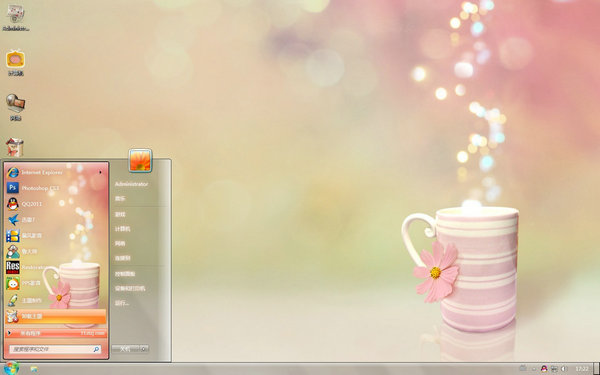Click the search magnifier icon in Start menu
This screenshot has height=375, width=600.
96,349
